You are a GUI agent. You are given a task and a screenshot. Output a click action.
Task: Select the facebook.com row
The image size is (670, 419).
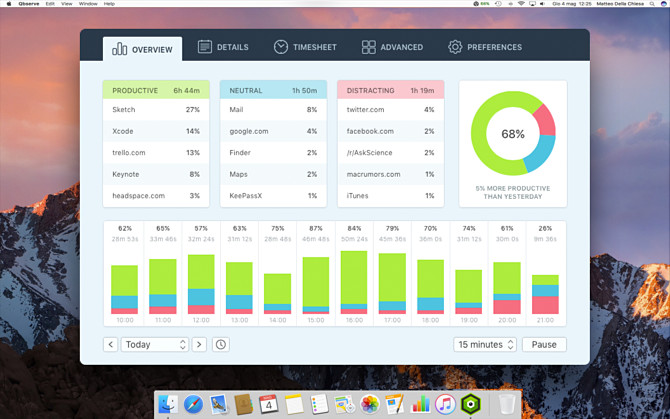pos(391,131)
